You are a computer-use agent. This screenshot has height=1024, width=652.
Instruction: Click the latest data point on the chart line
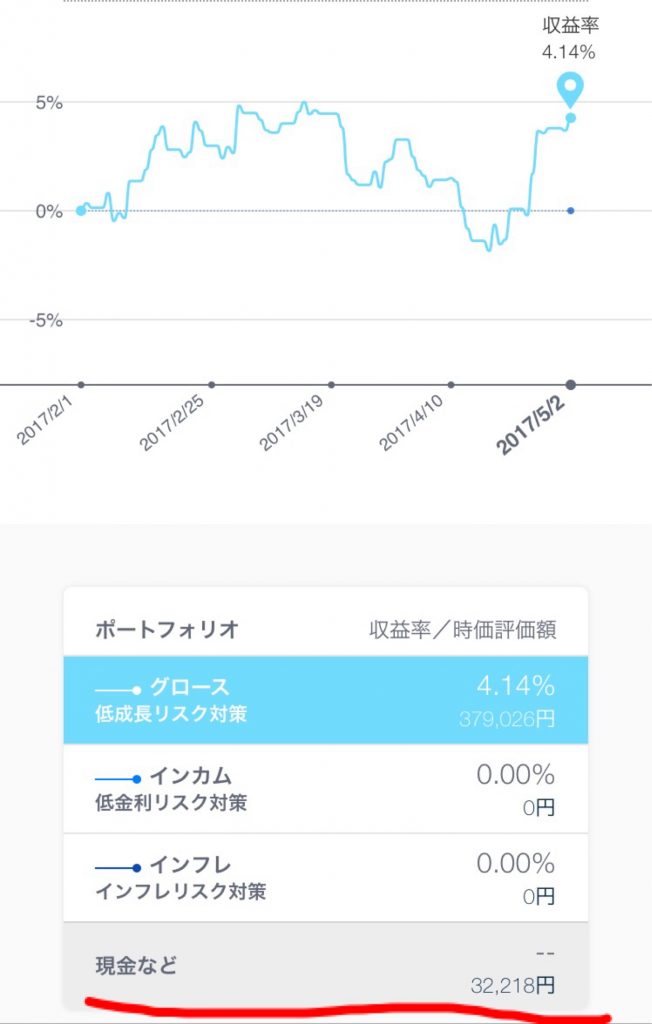(569, 118)
